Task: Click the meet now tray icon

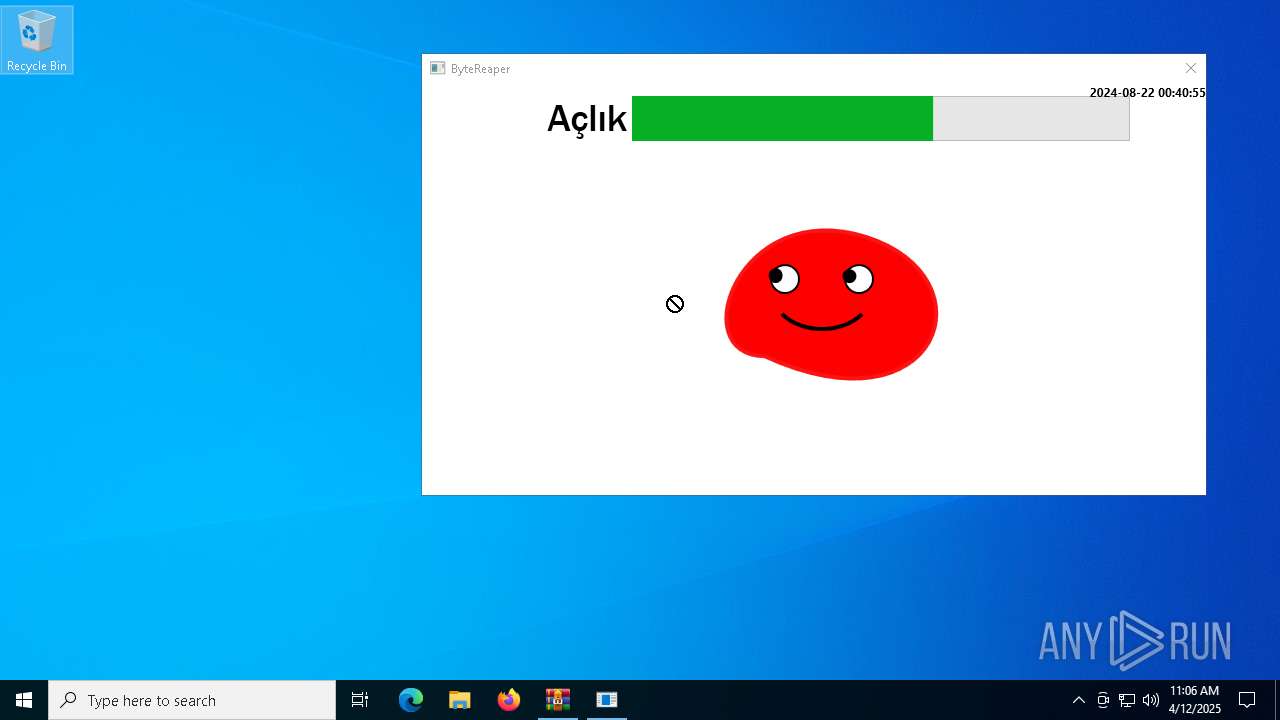Action: tap(1103, 700)
